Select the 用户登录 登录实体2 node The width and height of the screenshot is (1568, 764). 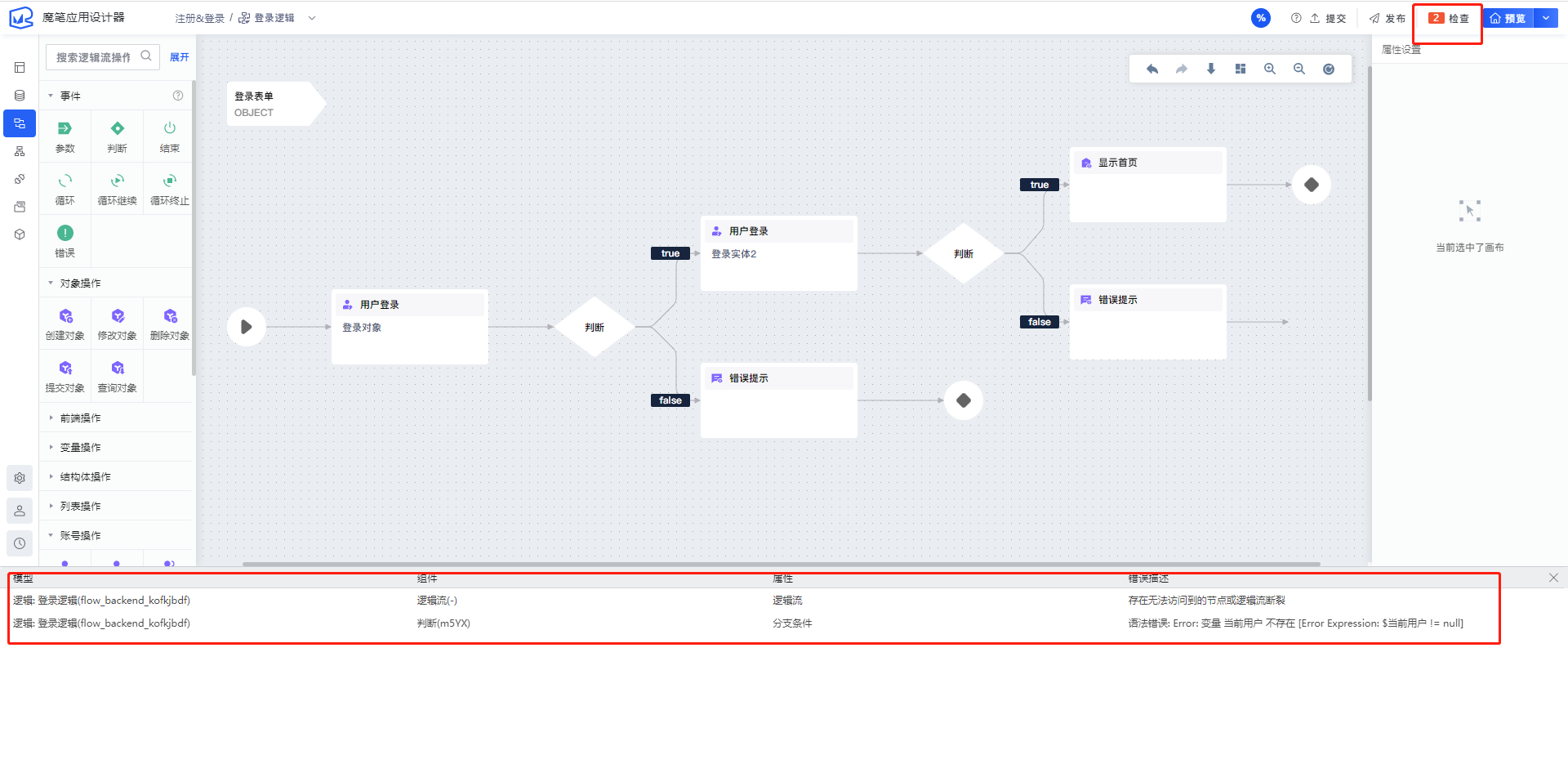pos(779,253)
